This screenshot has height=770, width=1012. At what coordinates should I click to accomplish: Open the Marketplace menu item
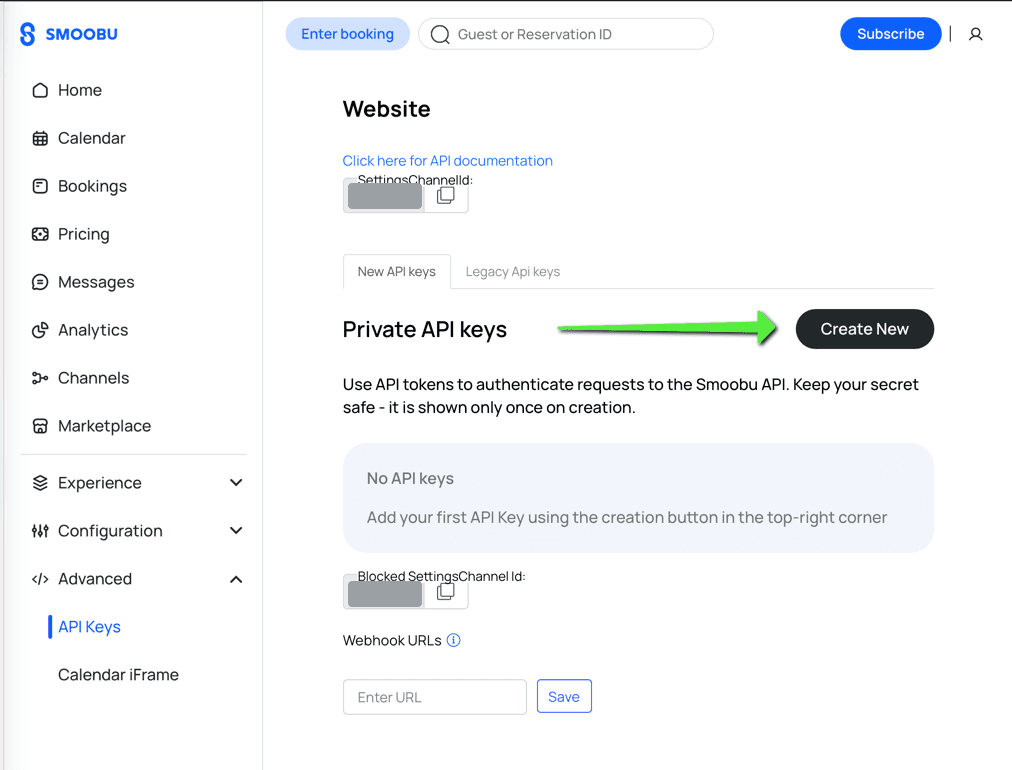[105, 426]
